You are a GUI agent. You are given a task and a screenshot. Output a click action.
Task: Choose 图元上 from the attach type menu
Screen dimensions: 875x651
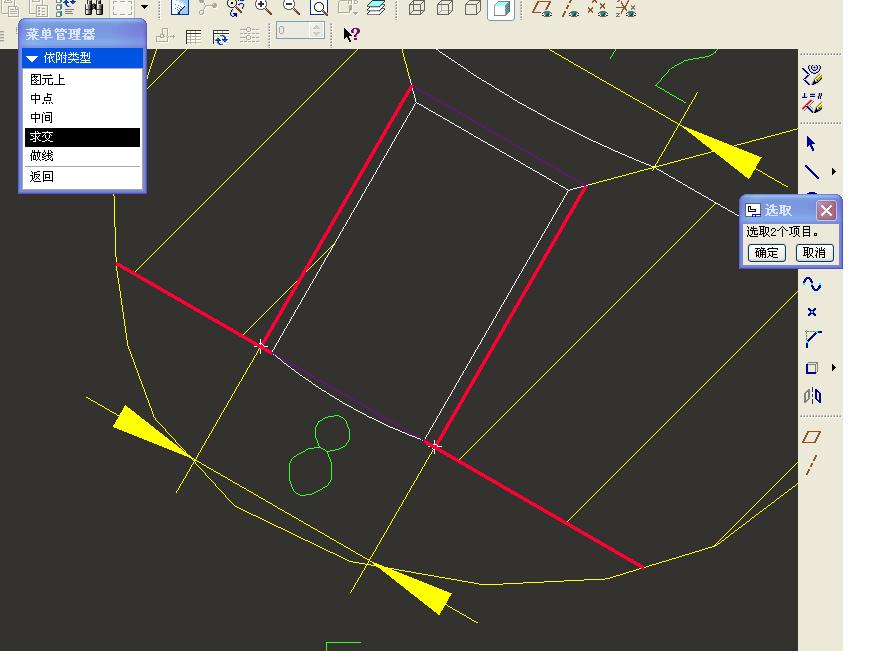point(83,80)
